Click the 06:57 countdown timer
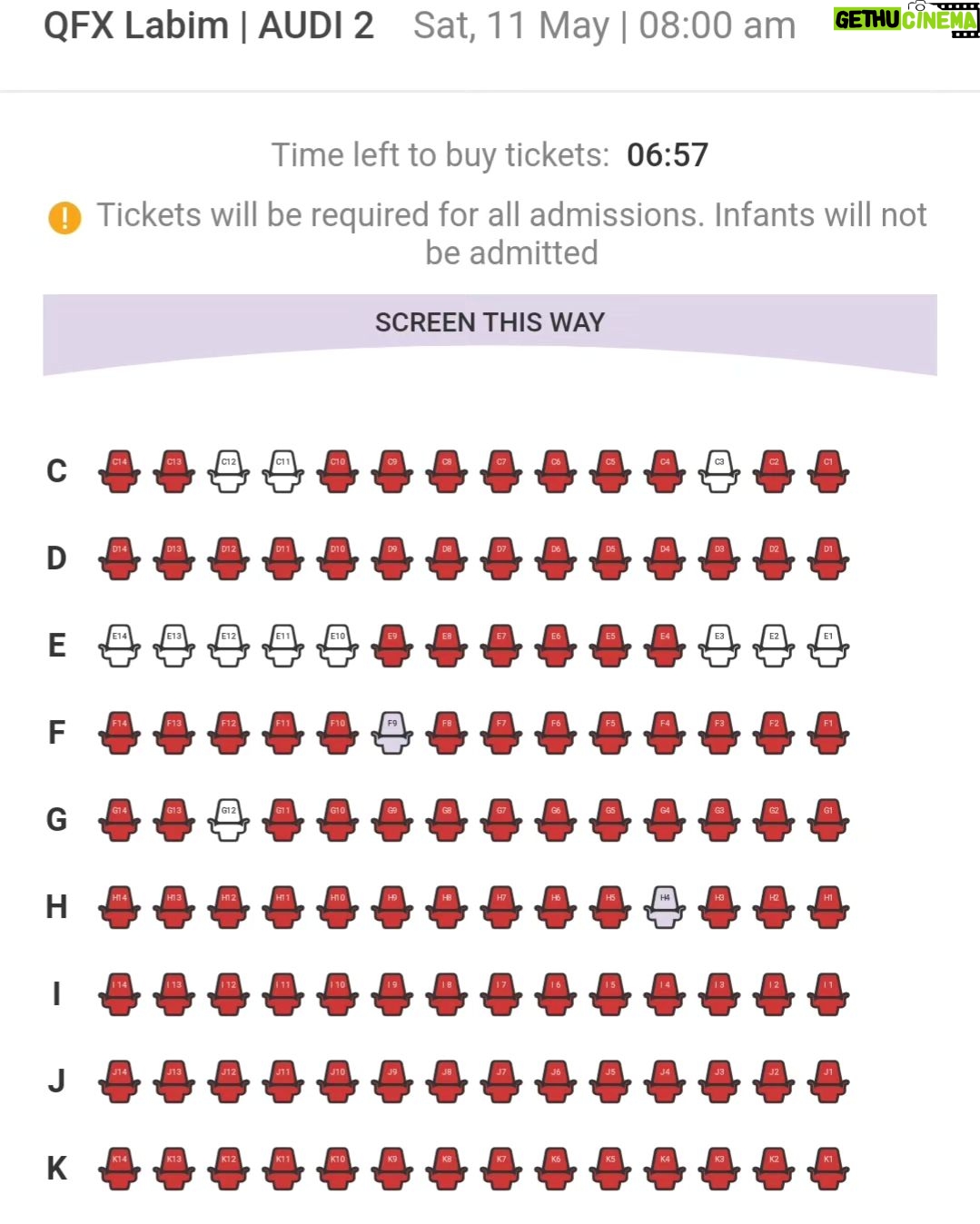This screenshot has width=980, height=1224. pyautogui.click(x=668, y=155)
